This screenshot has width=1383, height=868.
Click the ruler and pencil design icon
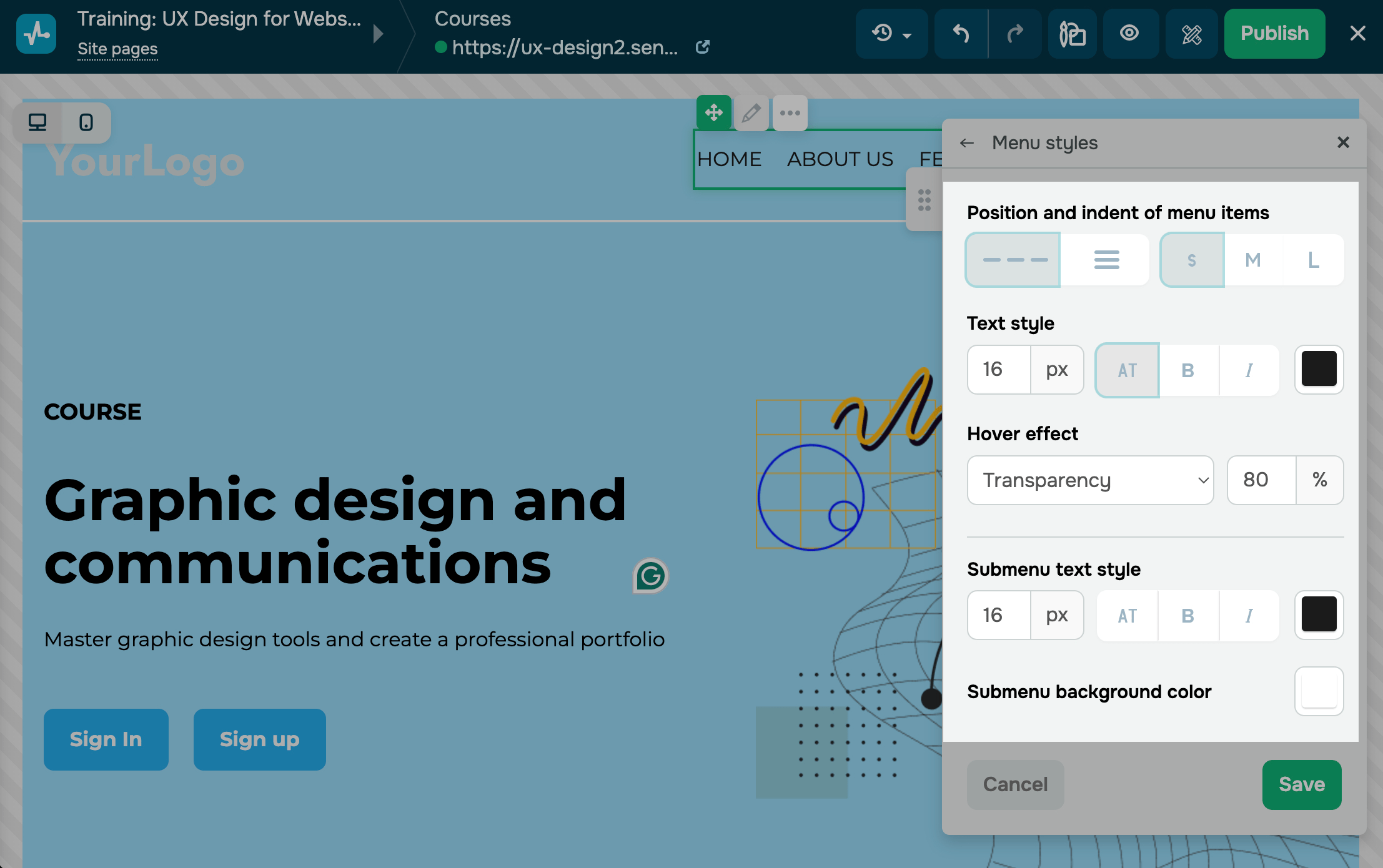click(1191, 34)
